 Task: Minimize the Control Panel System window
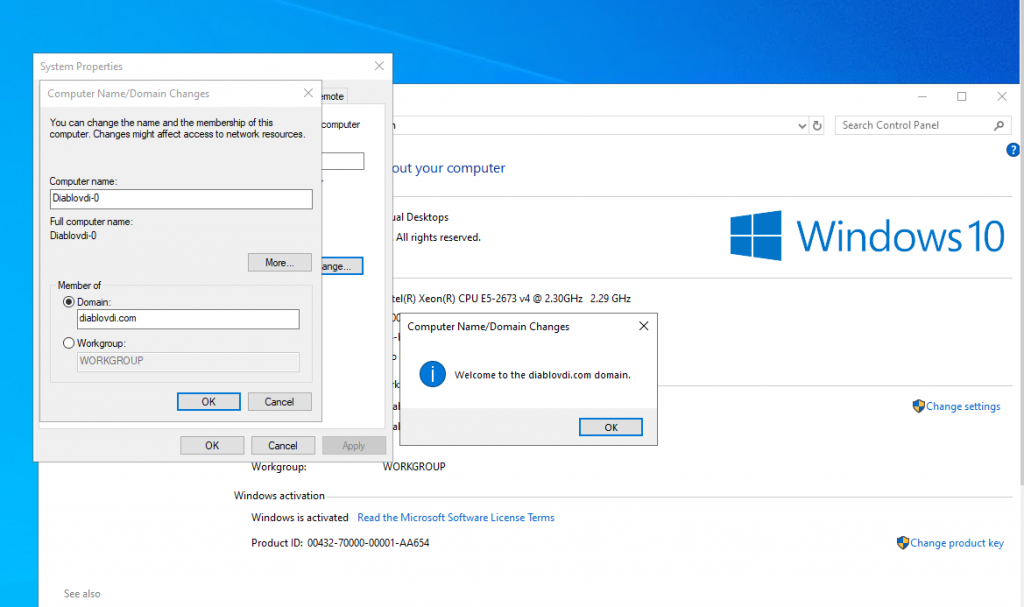[922, 97]
